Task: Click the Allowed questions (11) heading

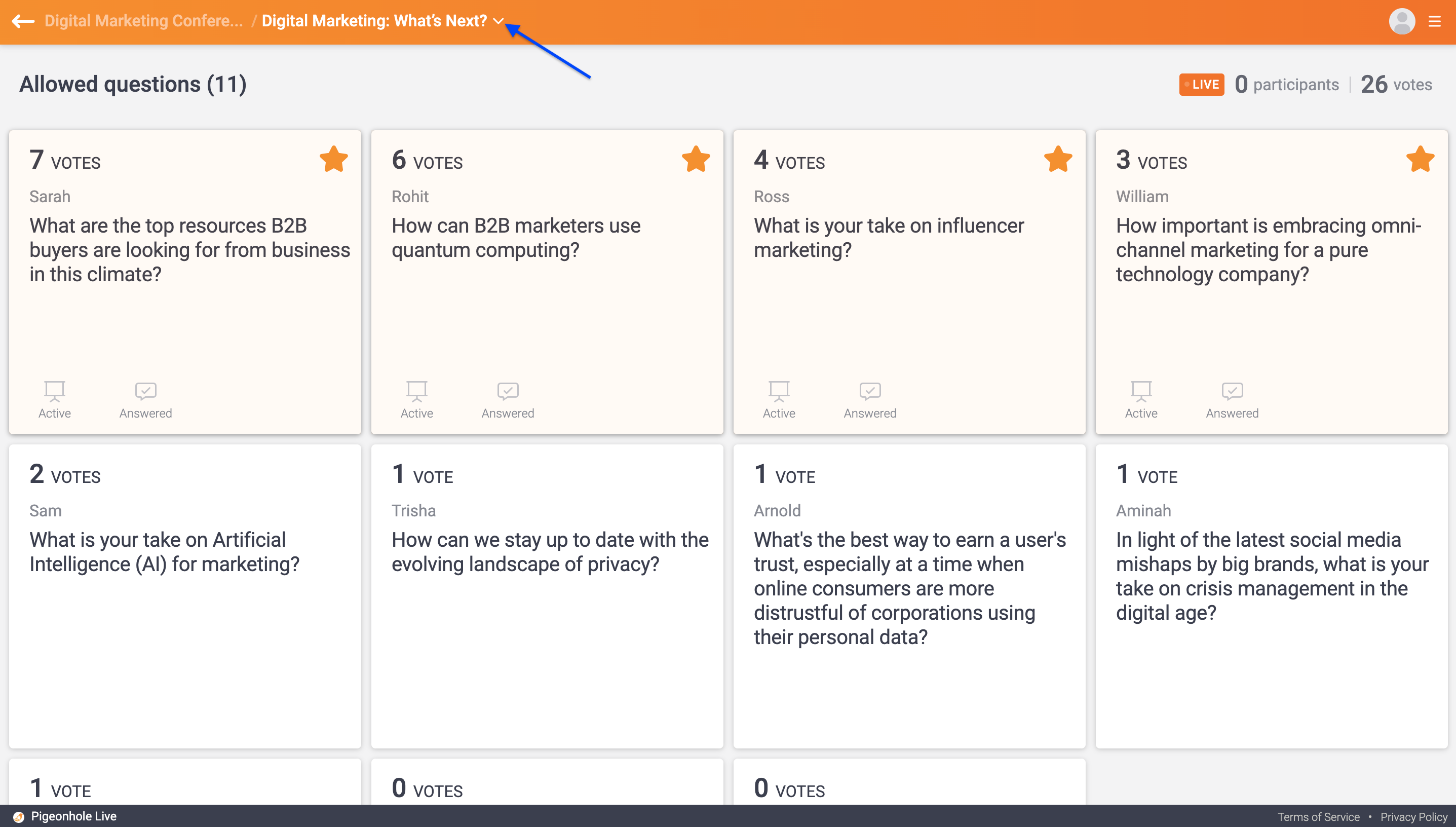Action: pos(133,84)
